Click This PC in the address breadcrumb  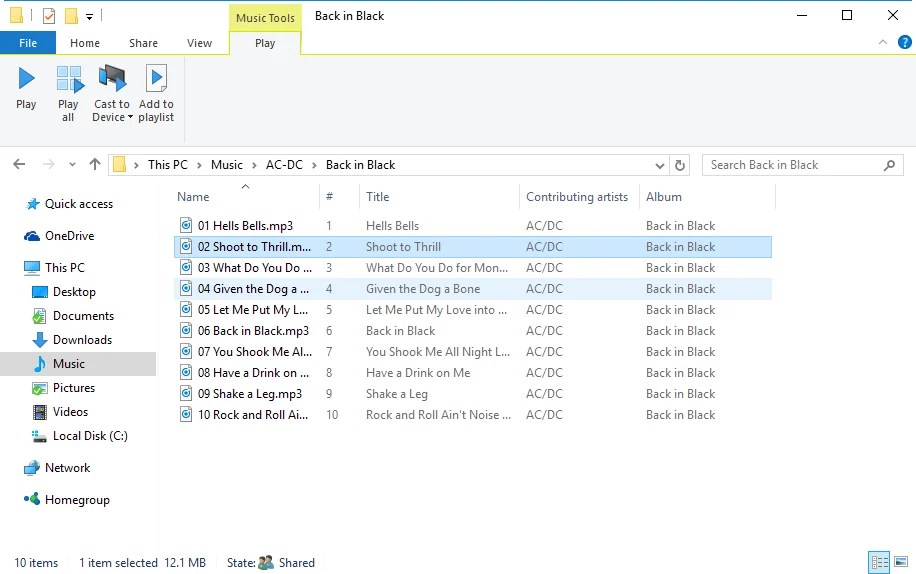click(x=168, y=165)
